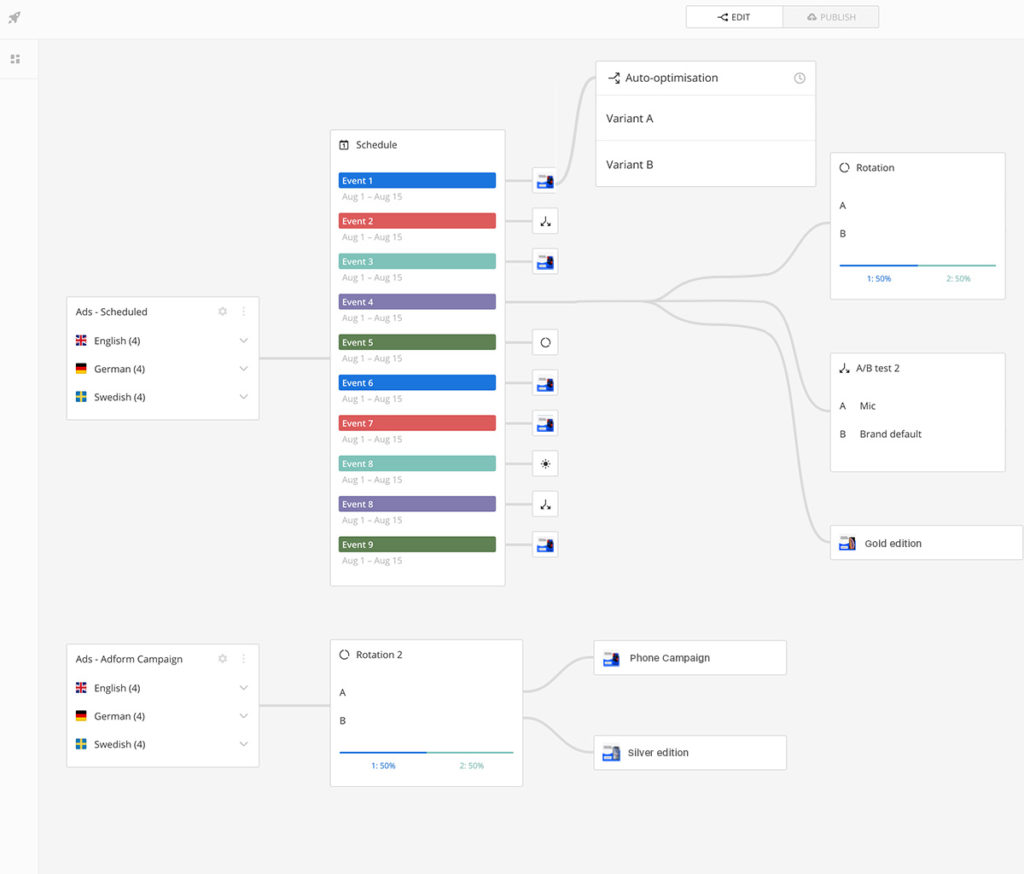
Task: Select the blue Event 1 bar
Action: tap(417, 180)
